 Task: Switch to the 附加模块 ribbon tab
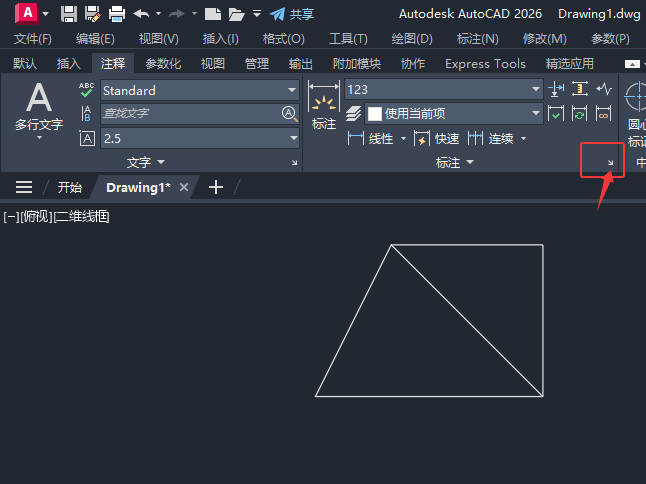point(357,64)
